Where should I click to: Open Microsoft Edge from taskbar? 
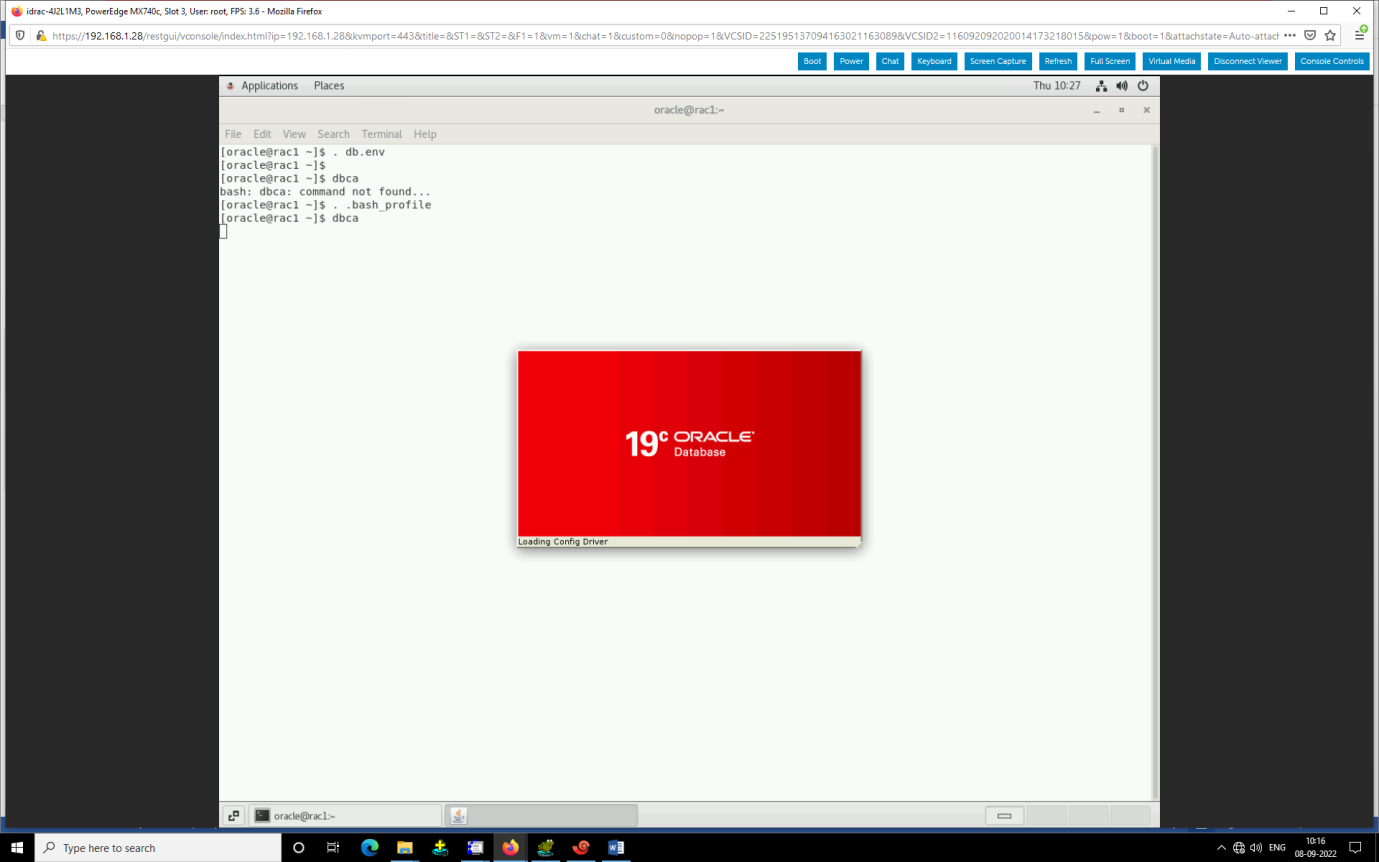pyautogui.click(x=369, y=847)
